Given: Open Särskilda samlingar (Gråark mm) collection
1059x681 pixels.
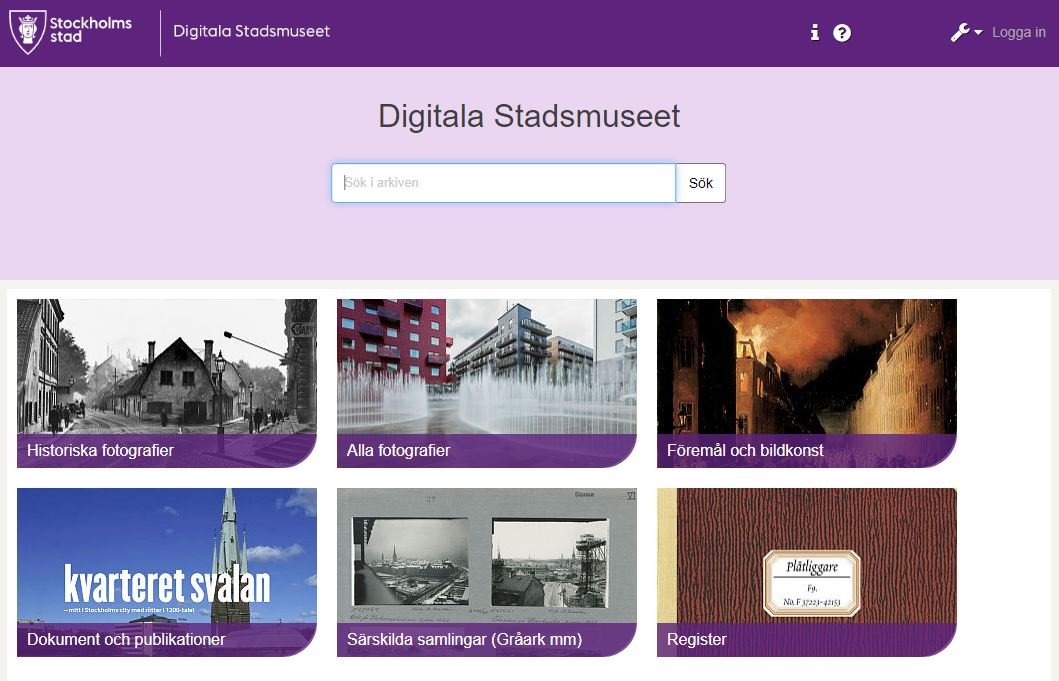Looking at the screenshot, I should (487, 572).
